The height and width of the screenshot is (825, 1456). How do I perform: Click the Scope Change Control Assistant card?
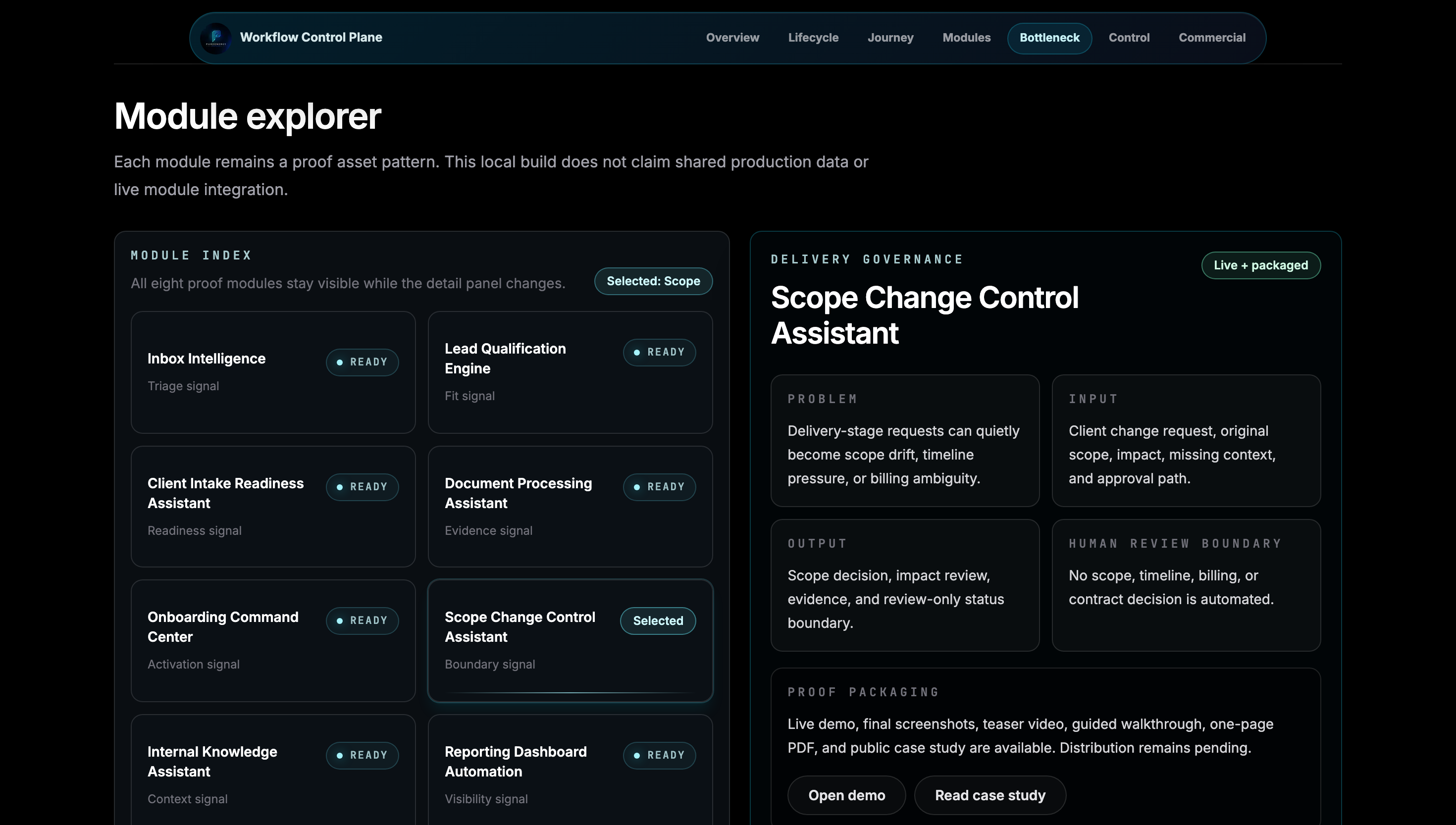[570, 641]
